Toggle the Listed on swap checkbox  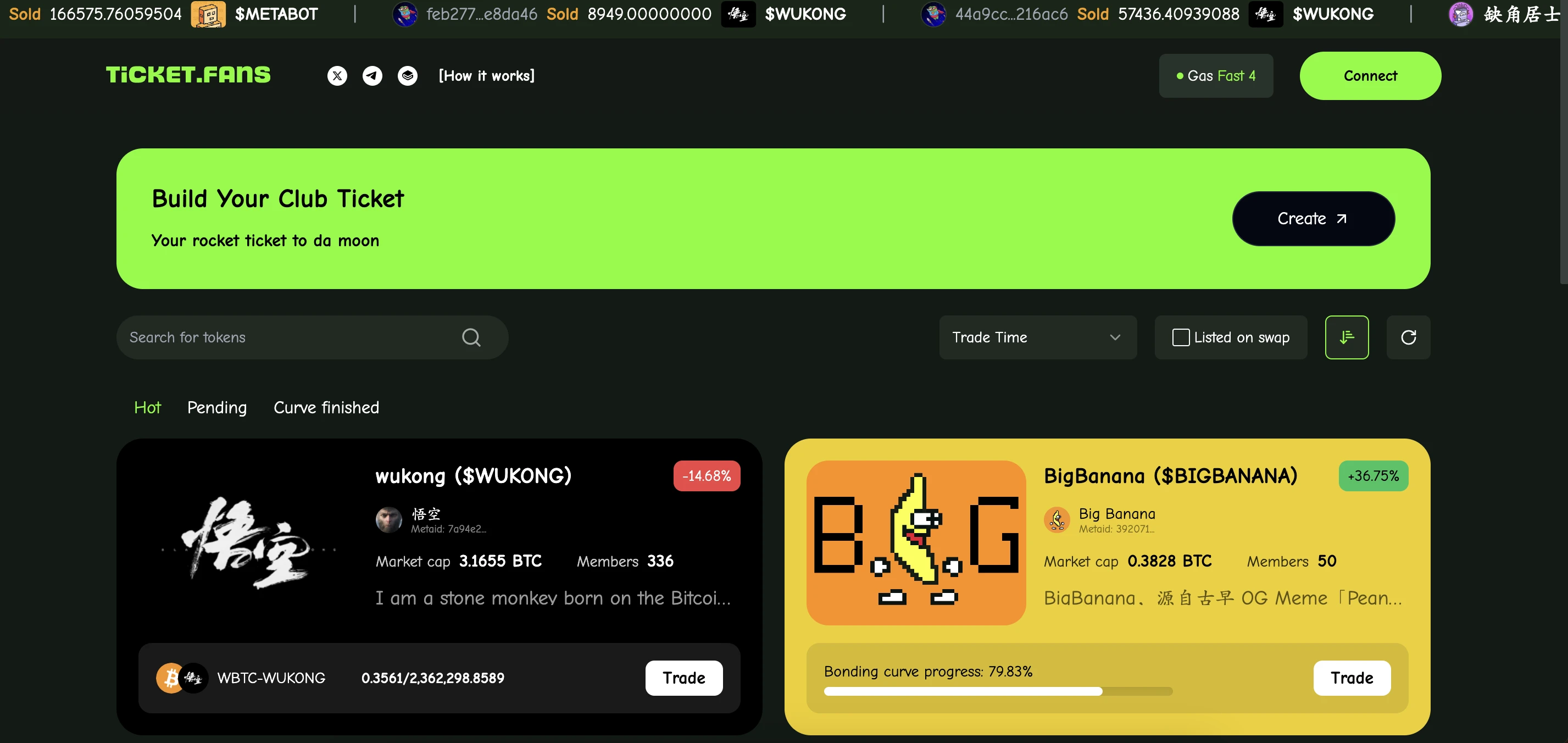[x=1181, y=337]
